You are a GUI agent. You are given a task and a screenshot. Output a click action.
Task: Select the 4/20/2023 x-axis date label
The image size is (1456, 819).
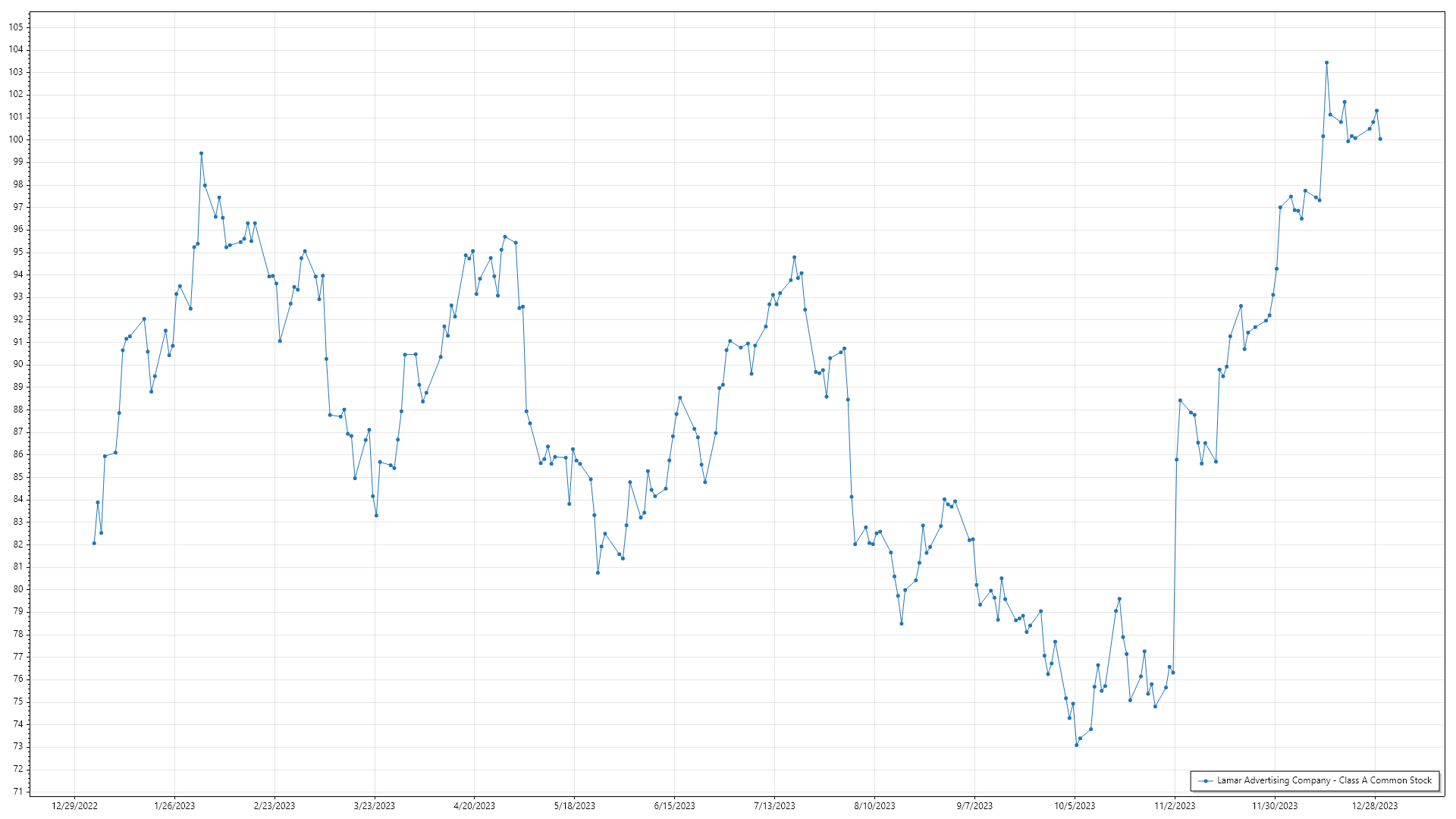click(474, 806)
